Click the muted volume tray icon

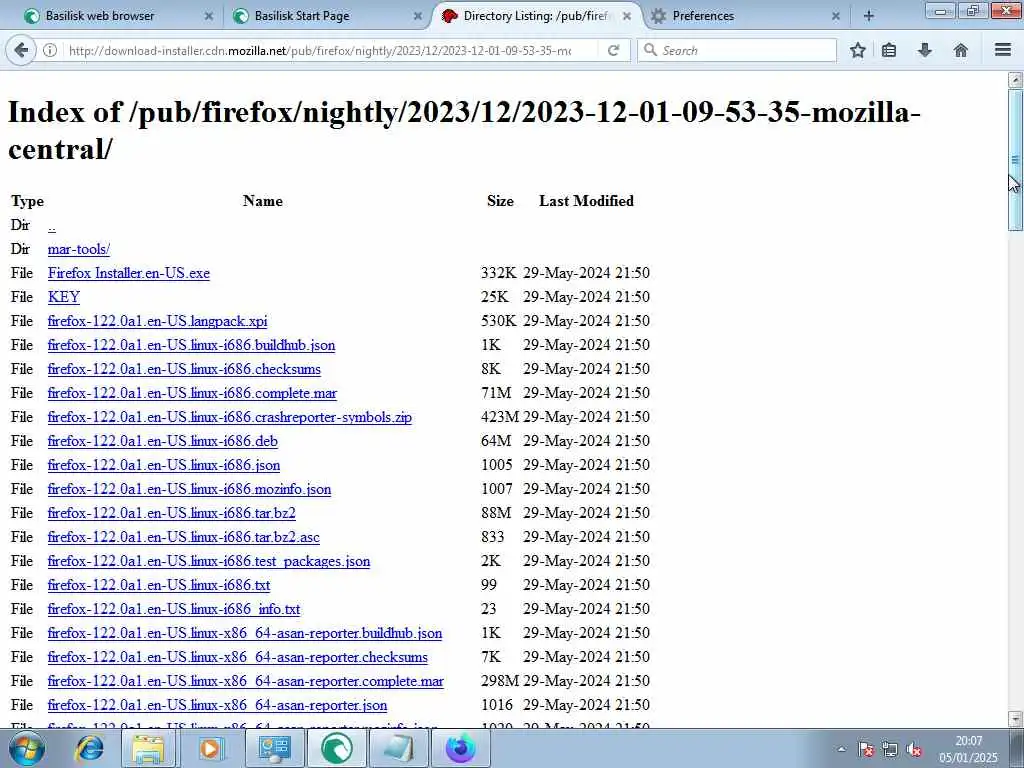pos(914,750)
